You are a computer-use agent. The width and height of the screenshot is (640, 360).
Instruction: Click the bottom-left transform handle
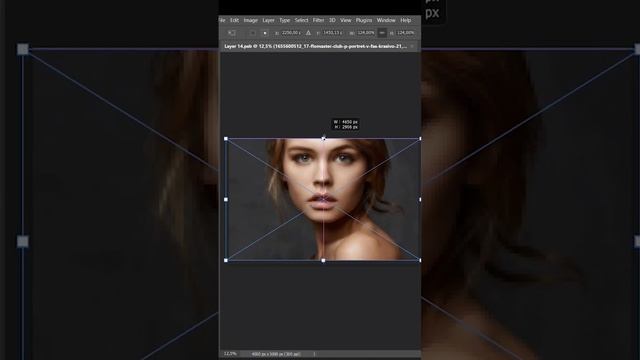tap(226, 260)
